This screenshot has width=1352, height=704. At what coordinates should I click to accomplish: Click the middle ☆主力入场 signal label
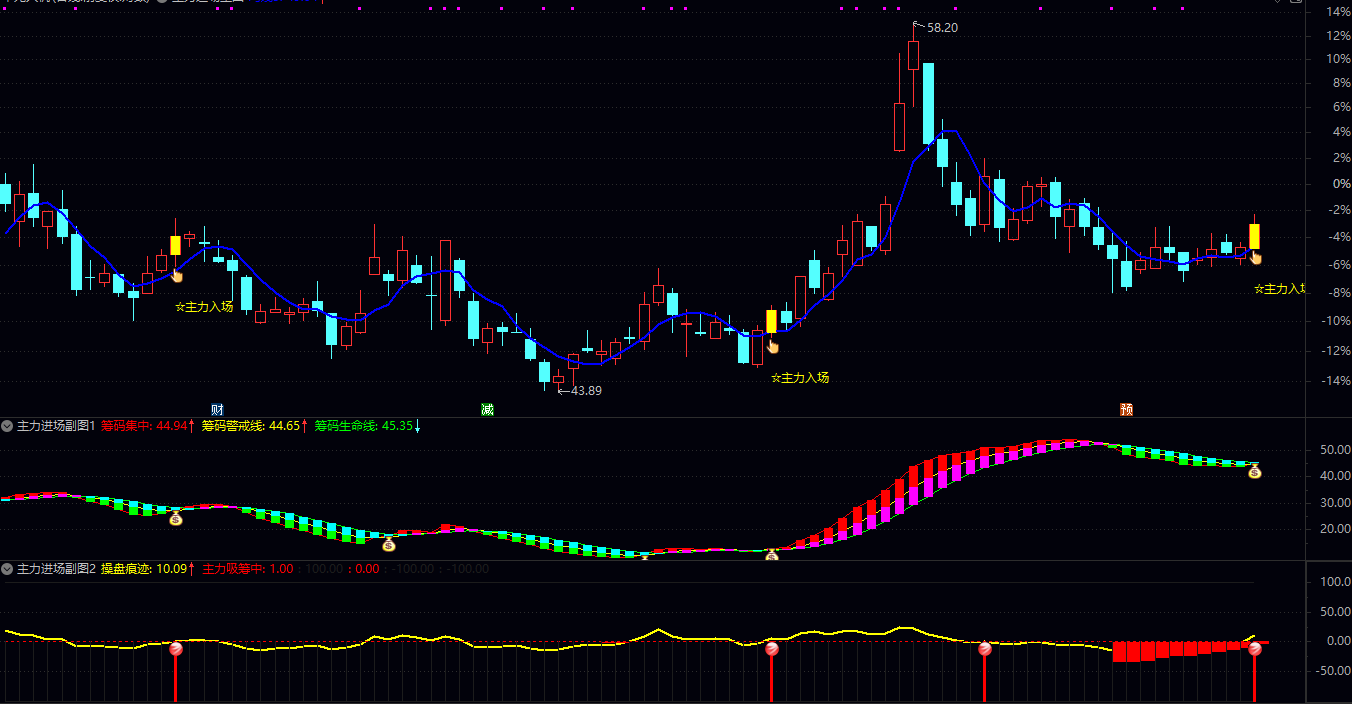(x=800, y=378)
